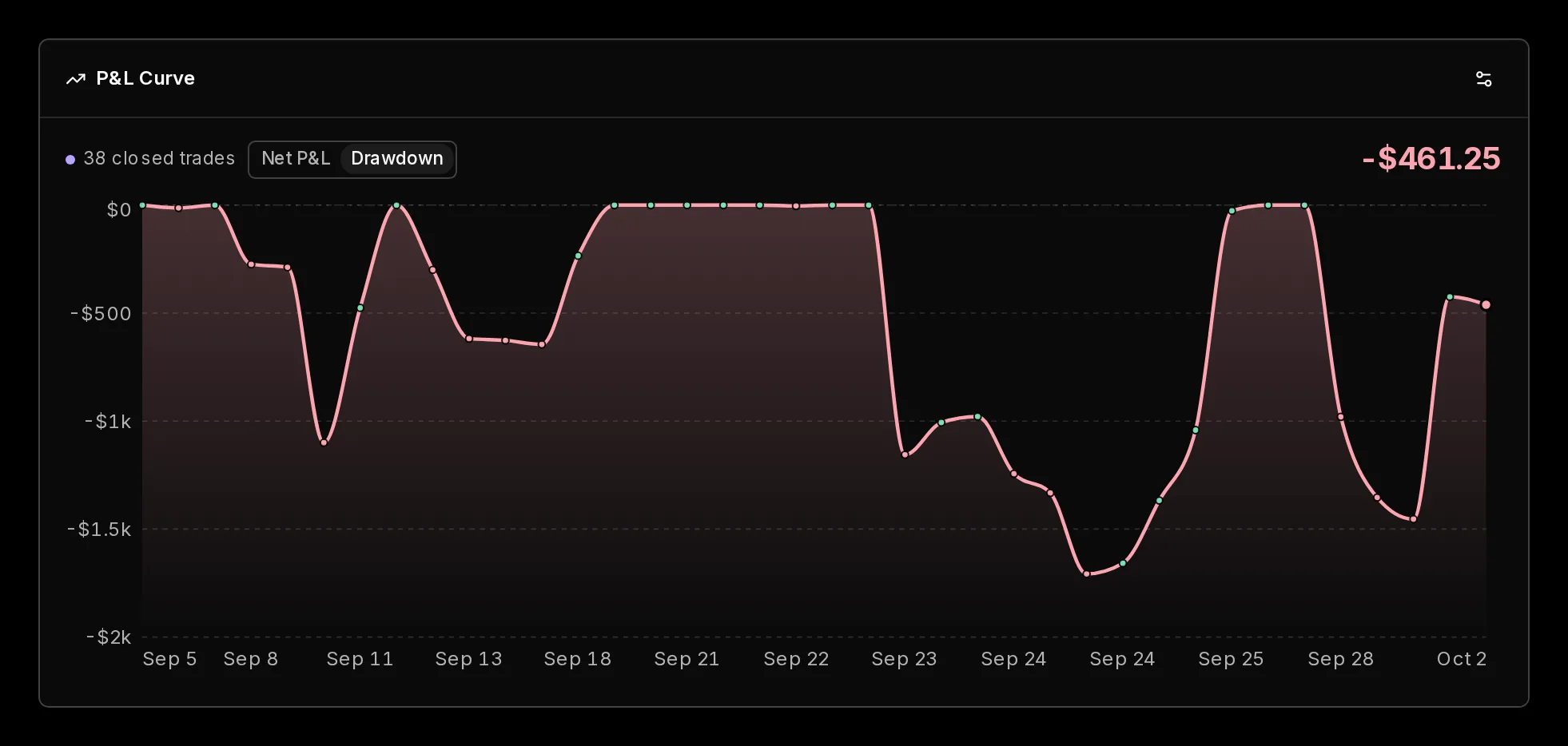This screenshot has width=1568, height=746.
Task: Click the Sep 18 axis label
Action: [578, 659]
